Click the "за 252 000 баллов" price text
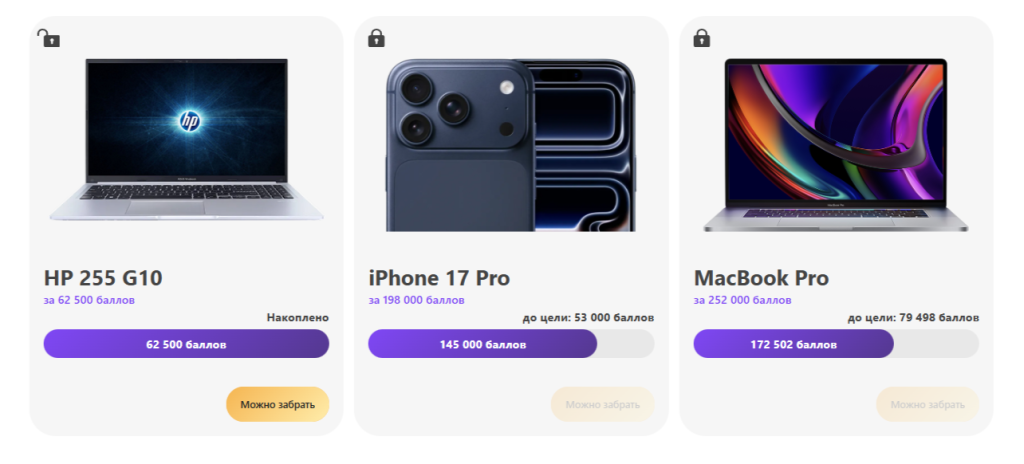The height and width of the screenshot is (464, 1024). pyautogui.click(x=741, y=300)
